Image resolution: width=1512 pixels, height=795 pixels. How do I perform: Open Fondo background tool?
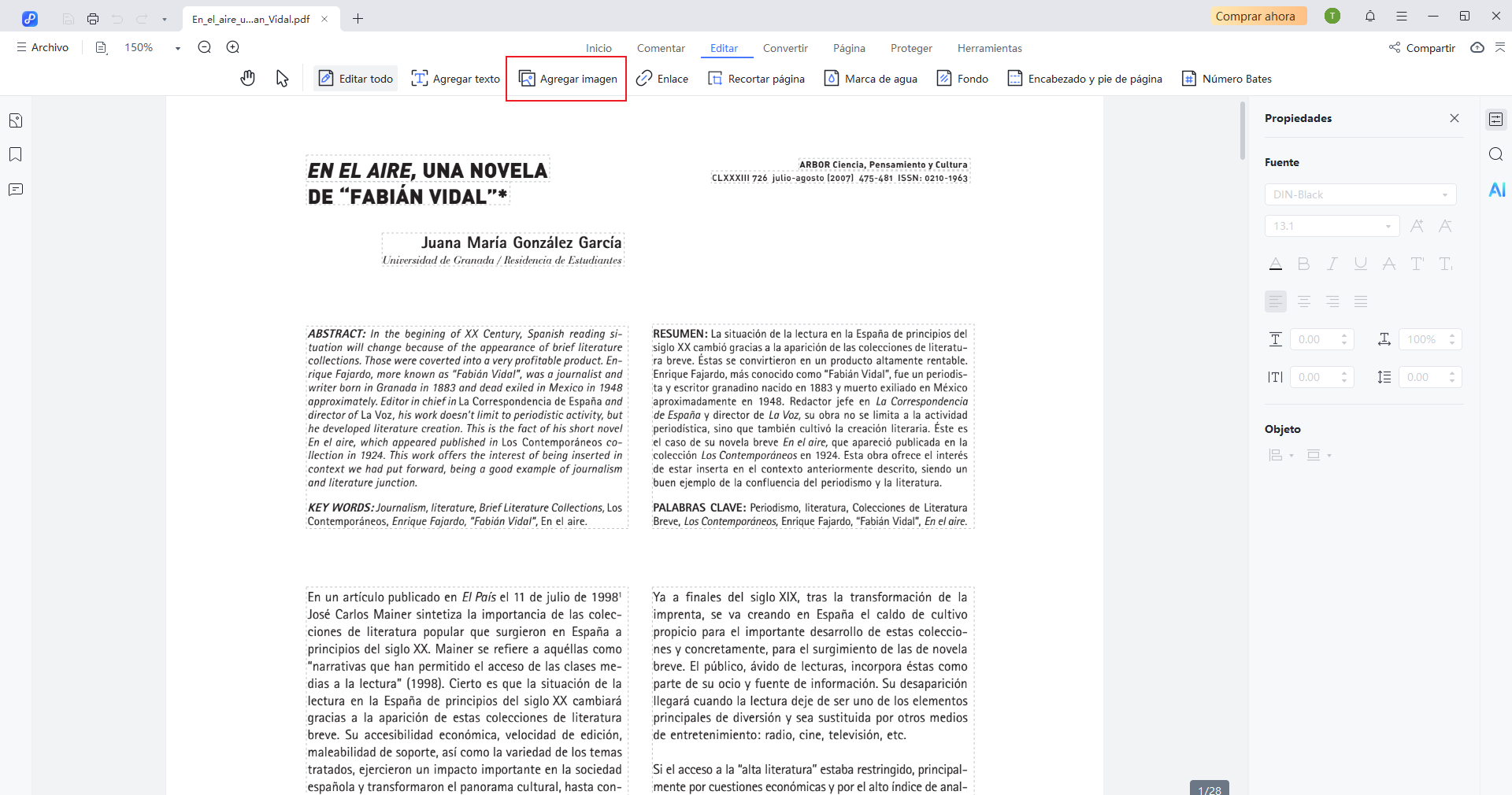coord(962,79)
